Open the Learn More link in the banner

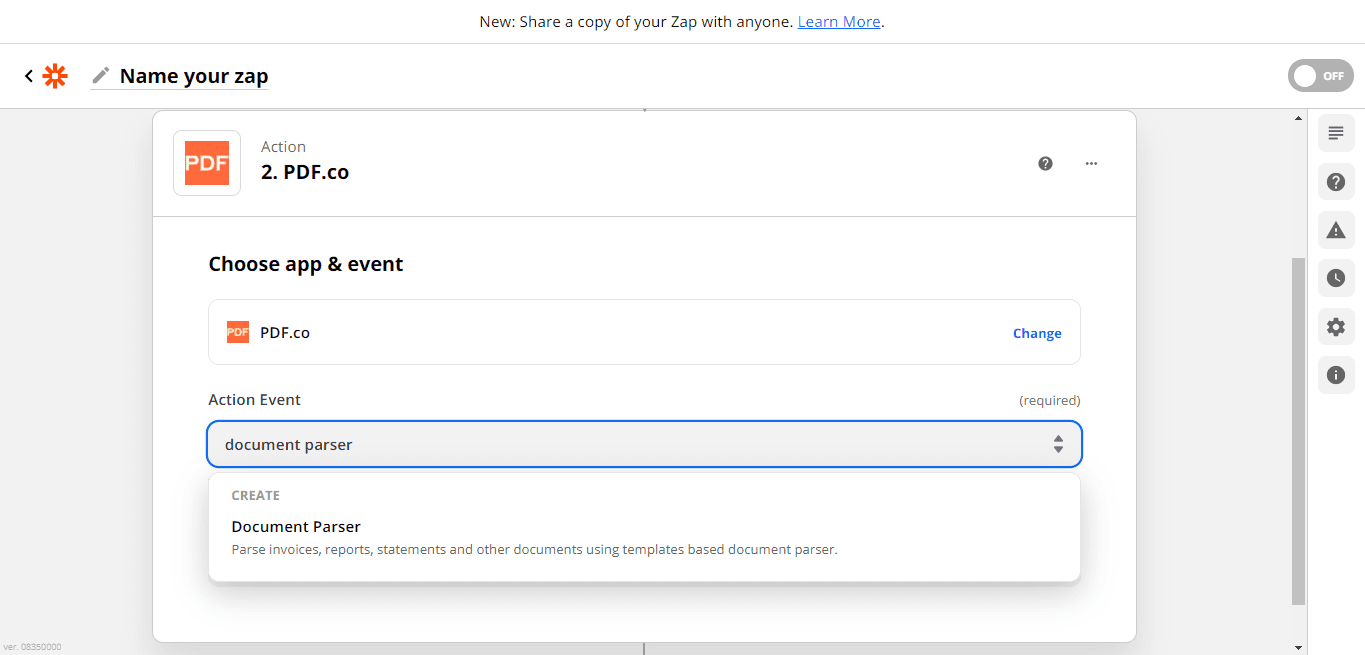pyautogui.click(x=838, y=21)
